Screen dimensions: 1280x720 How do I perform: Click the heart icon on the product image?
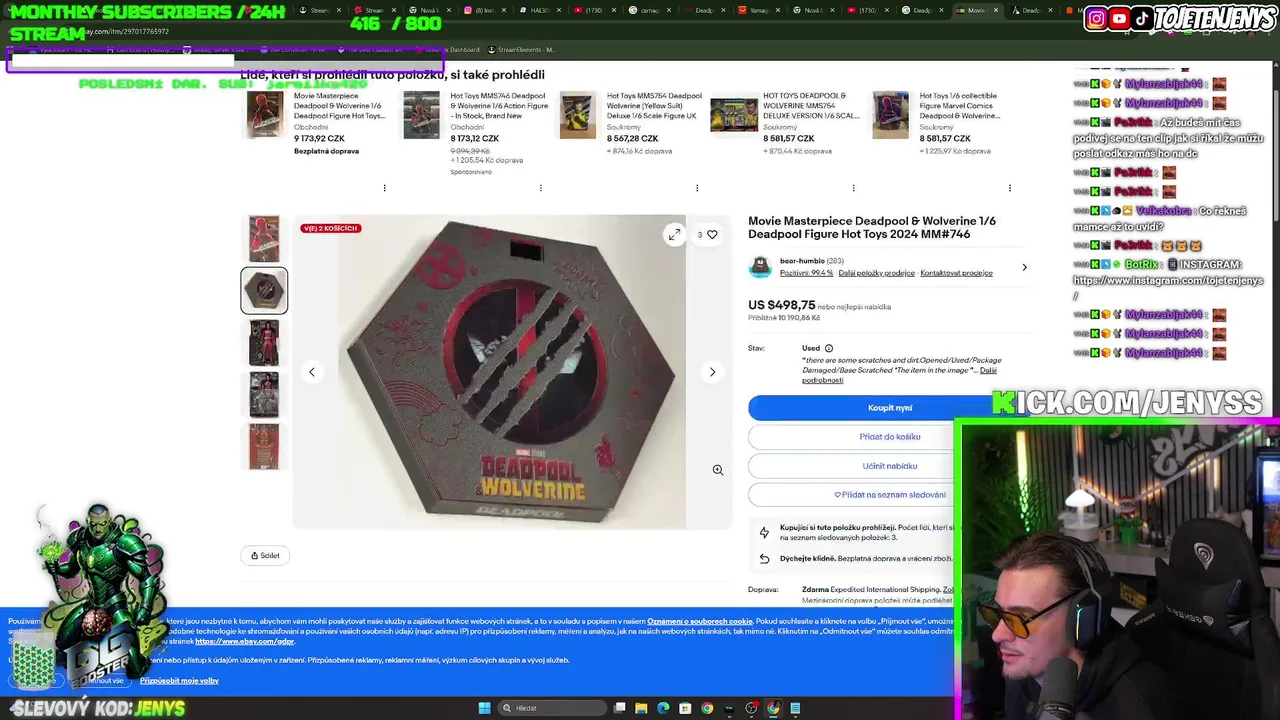click(712, 235)
